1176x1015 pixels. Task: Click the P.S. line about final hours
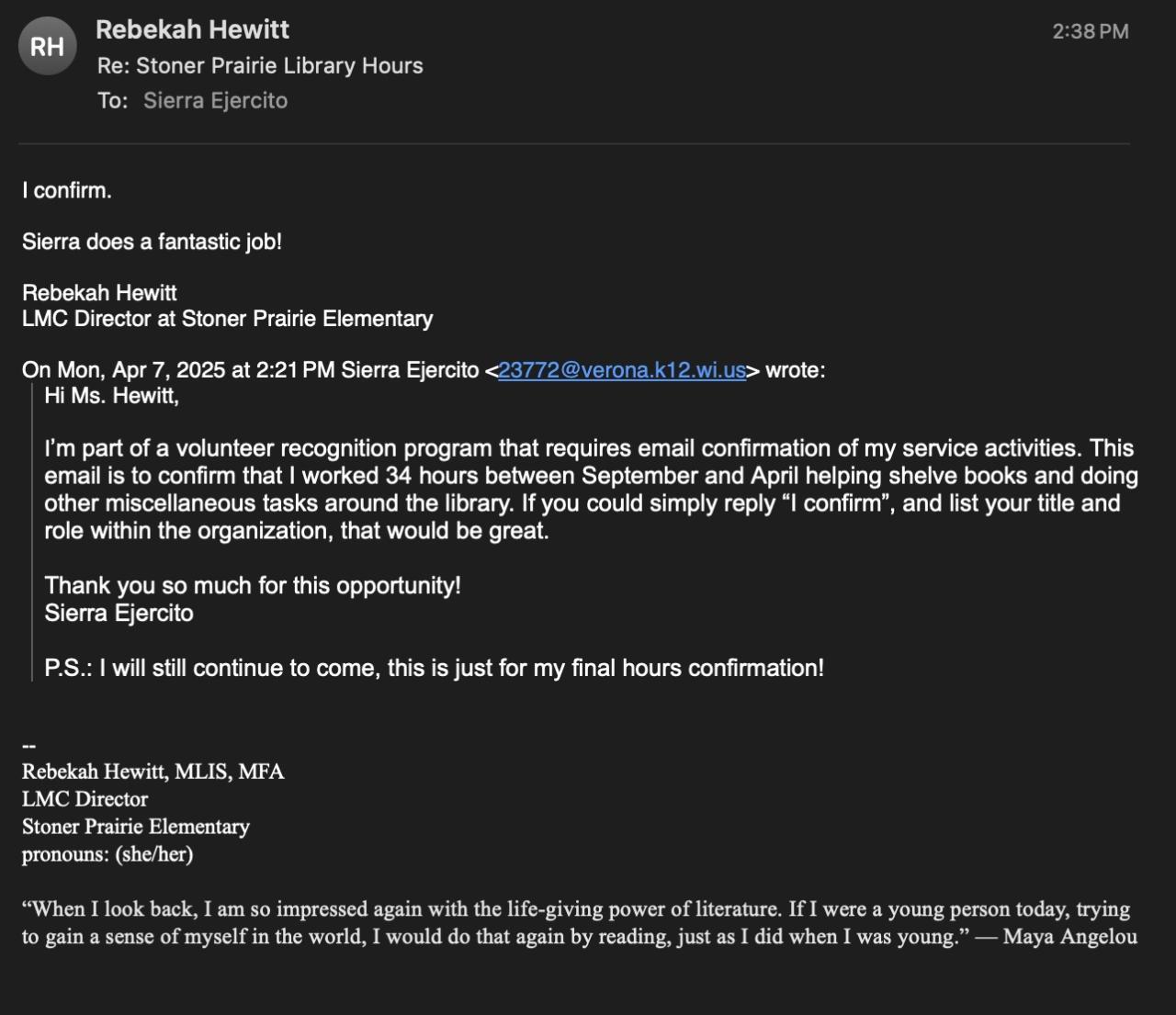click(x=434, y=668)
